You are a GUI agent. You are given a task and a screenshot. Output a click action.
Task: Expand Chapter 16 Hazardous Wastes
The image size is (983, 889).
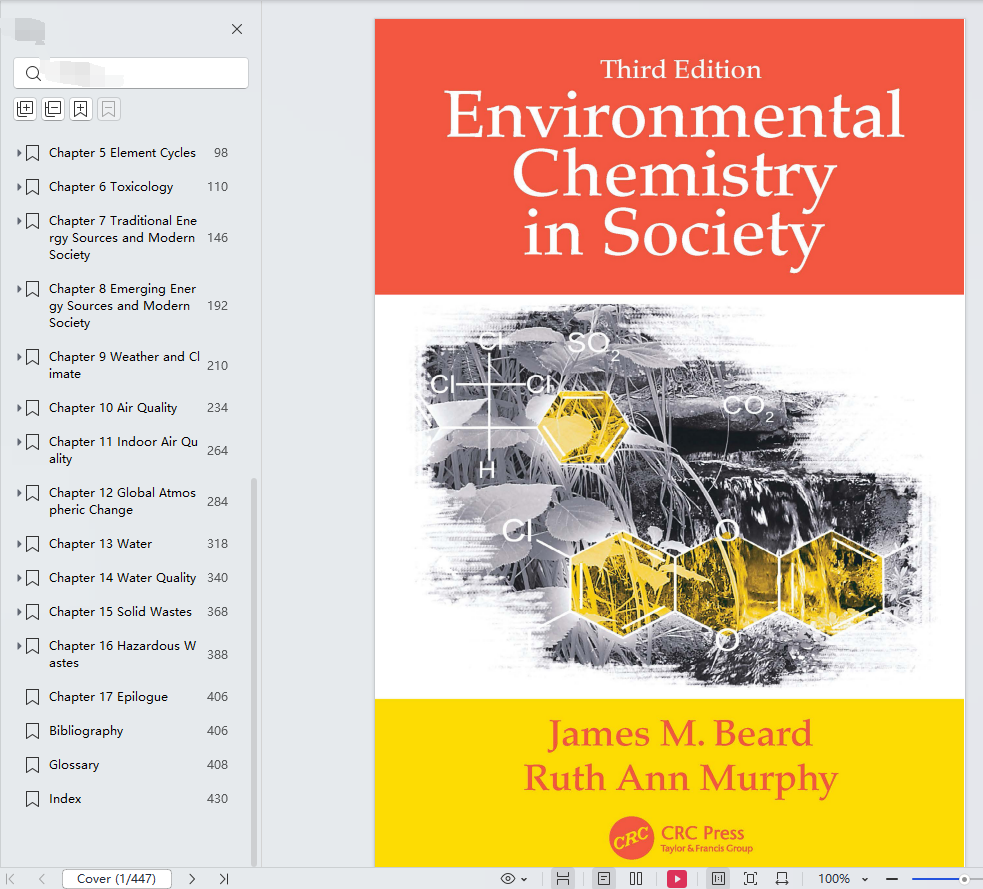(x=19, y=646)
